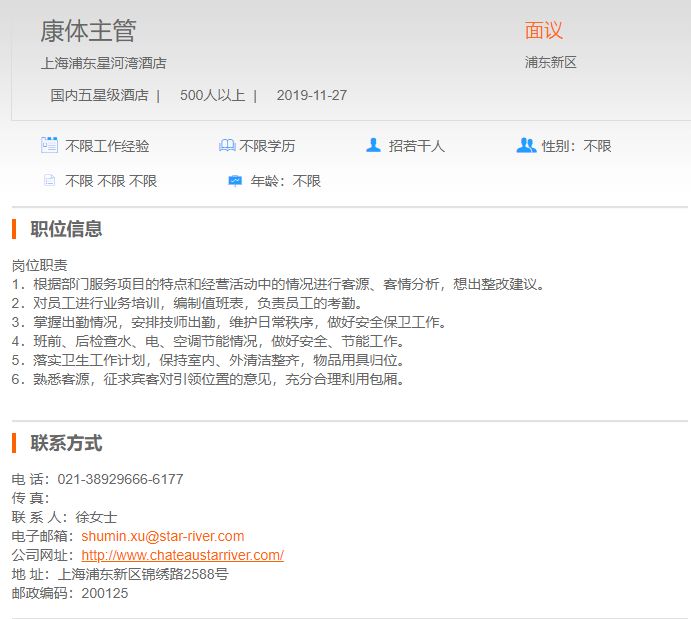The height and width of the screenshot is (619, 691).
Task: Click the address 上海浦东新区锦绣路2588号
Action: click(x=143, y=574)
